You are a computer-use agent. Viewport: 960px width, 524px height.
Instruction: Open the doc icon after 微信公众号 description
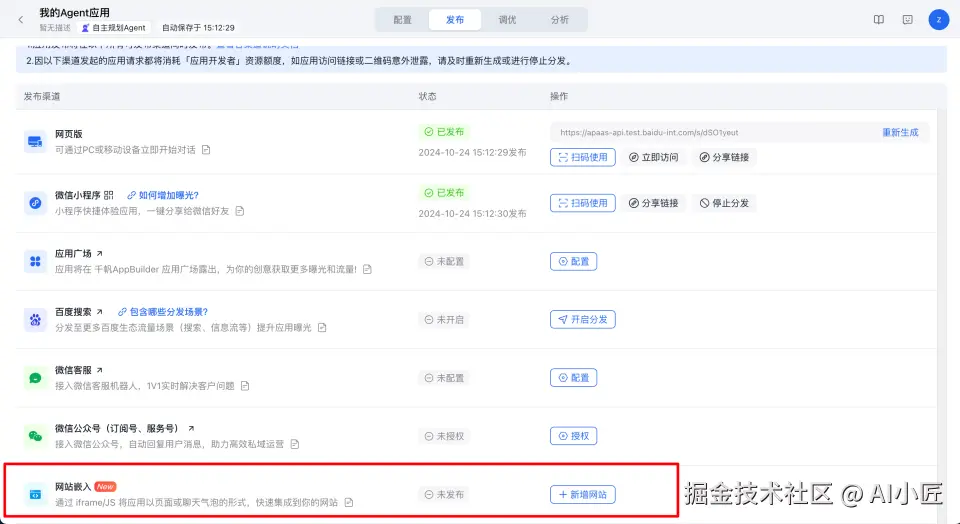294,444
